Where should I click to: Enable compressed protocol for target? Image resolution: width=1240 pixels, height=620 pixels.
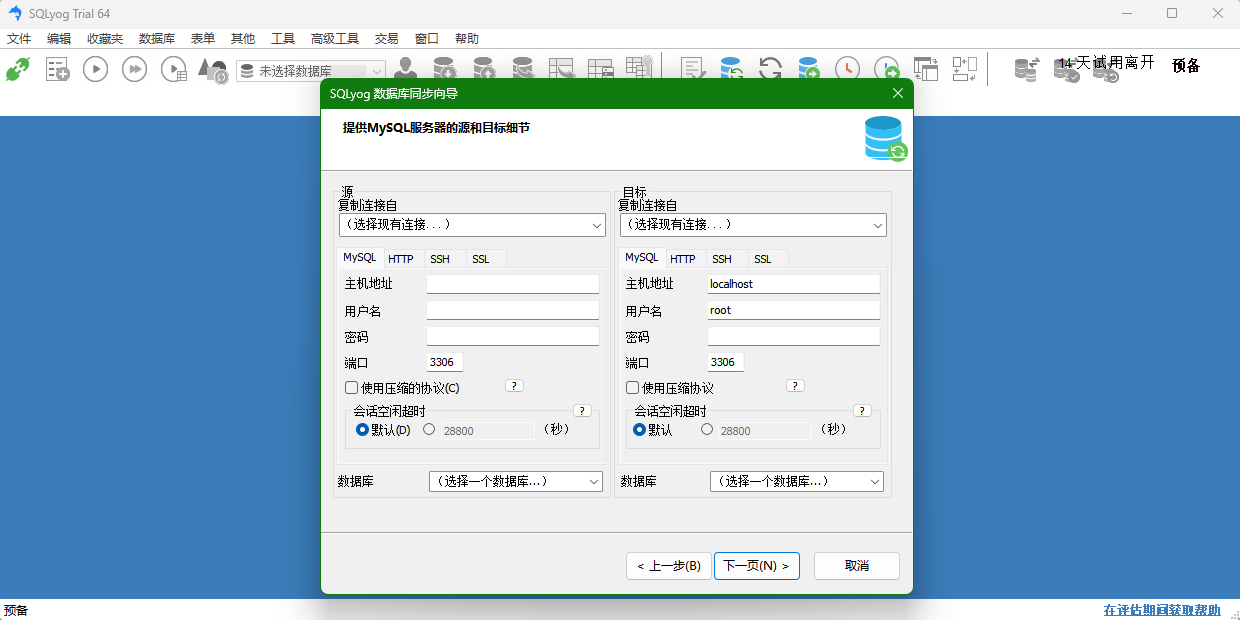633,388
